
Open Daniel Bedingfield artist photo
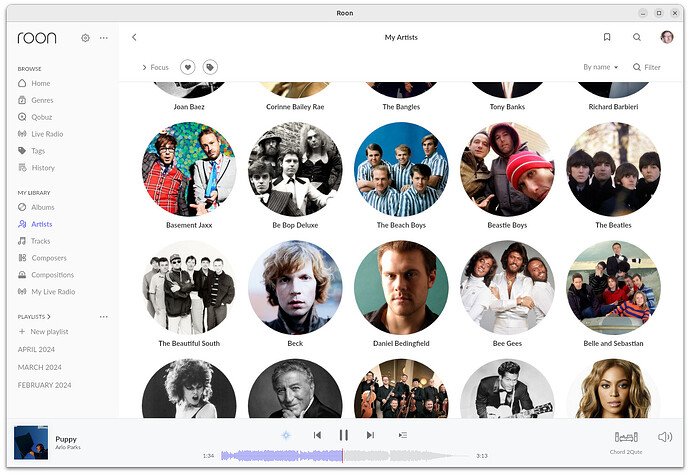(x=401, y=287)
